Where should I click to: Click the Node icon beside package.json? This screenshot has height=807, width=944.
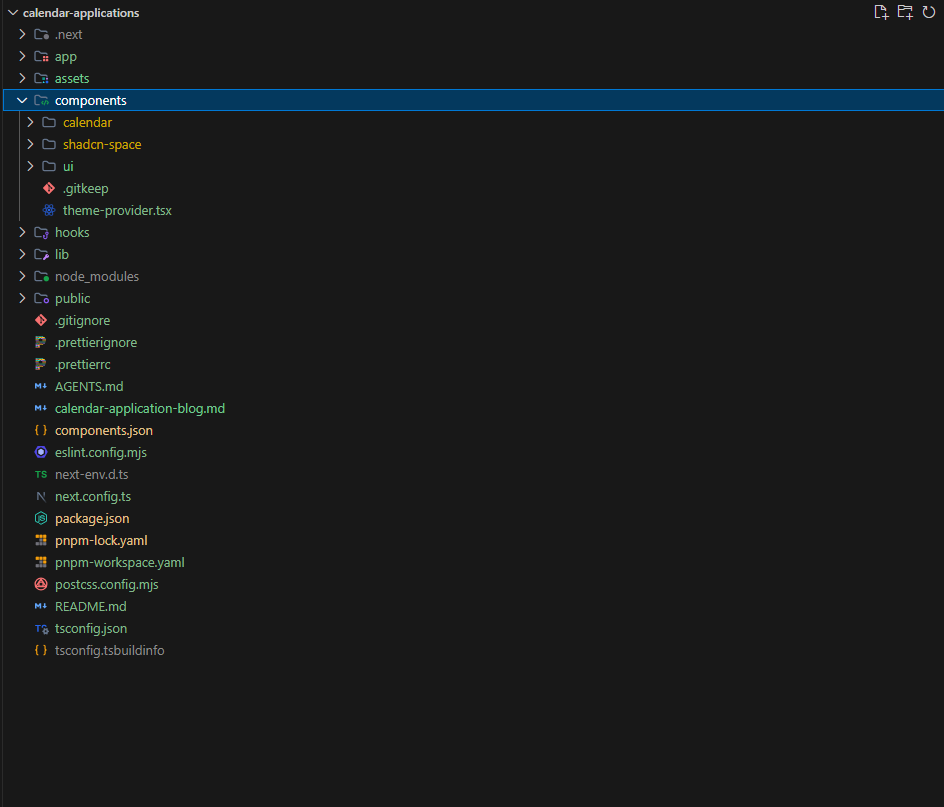click(x=41, y=519)
